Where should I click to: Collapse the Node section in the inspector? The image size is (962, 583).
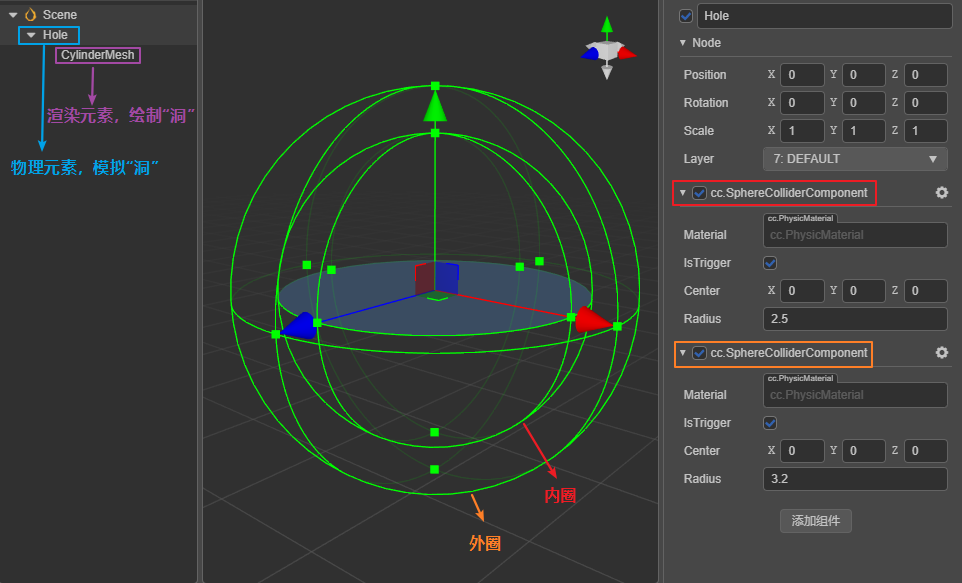[682, 43]
